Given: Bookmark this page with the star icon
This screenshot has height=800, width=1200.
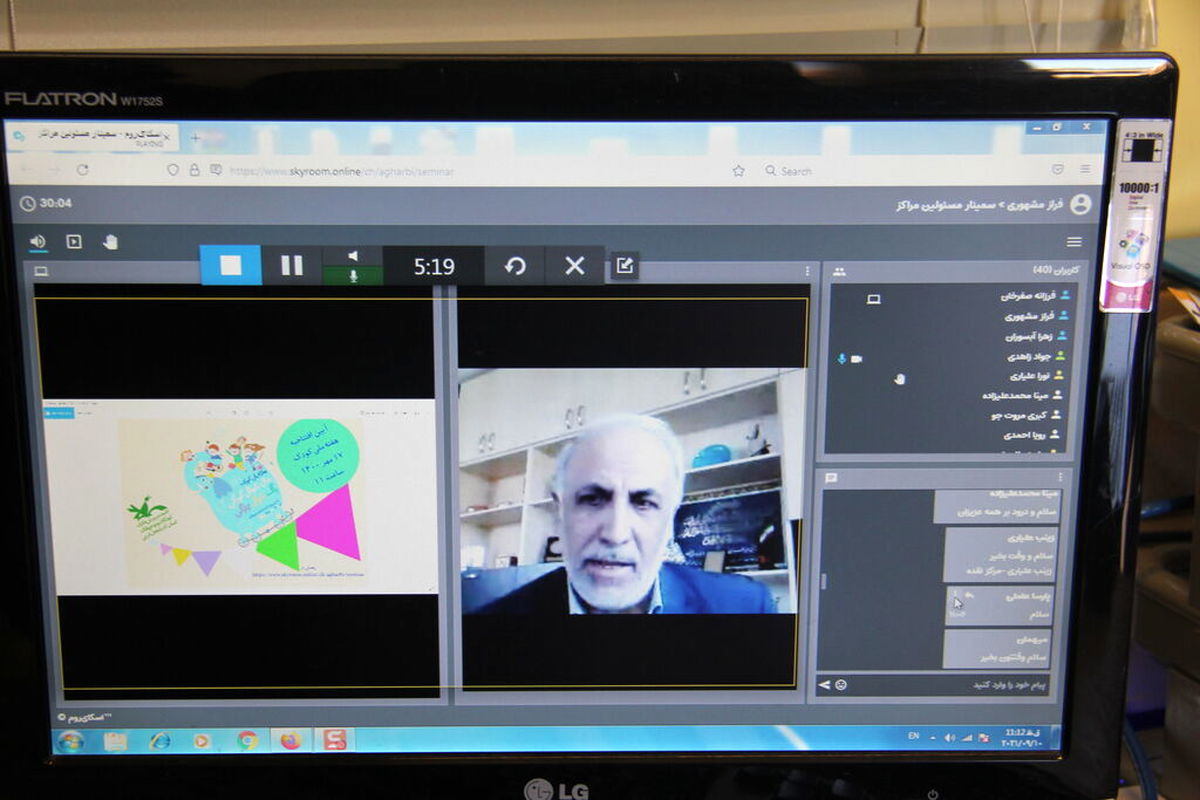Looking at the screenshot, I should 738,171.
